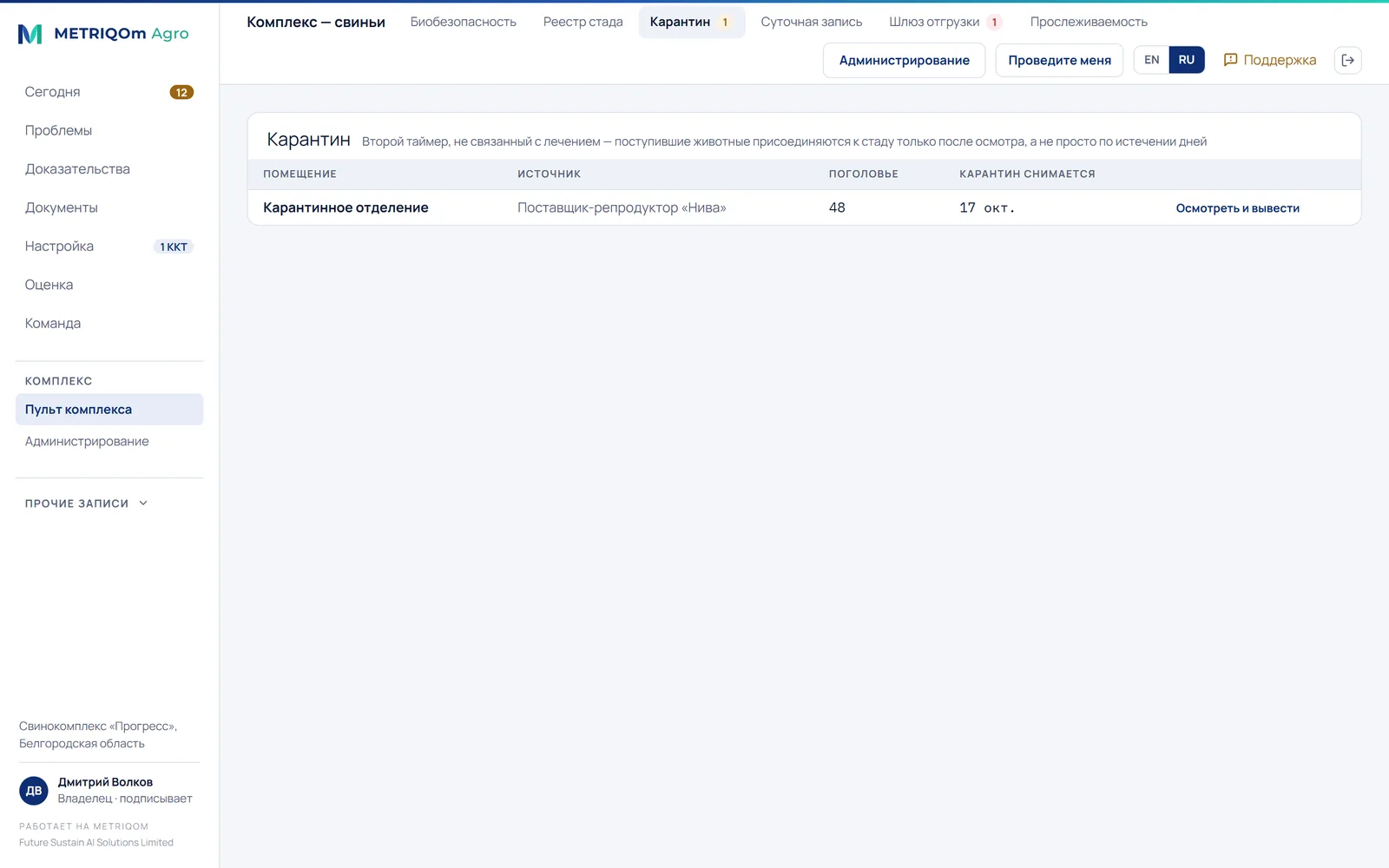
Task: Click the Помещение column header
Action: tap(300, 174)
